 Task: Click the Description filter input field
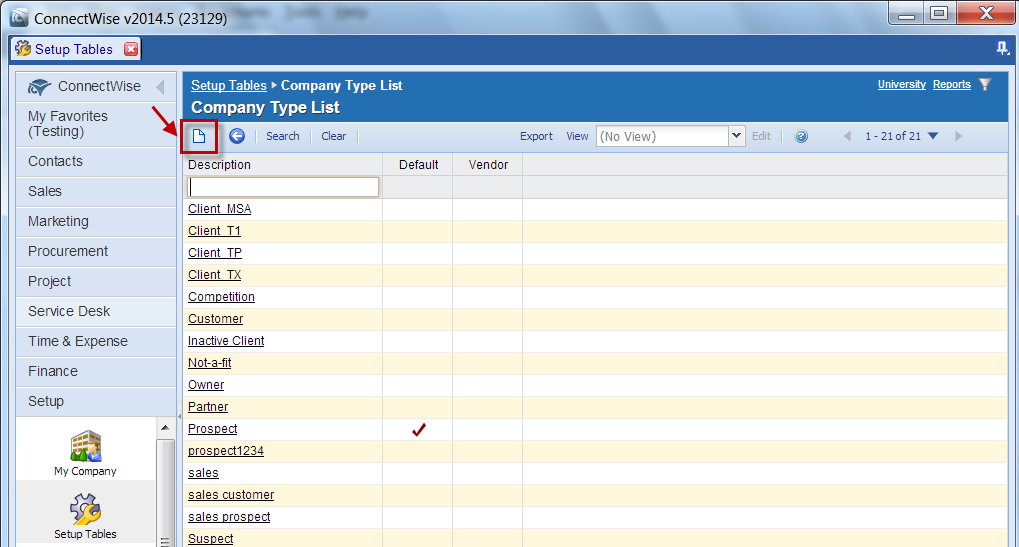(283, 187)
